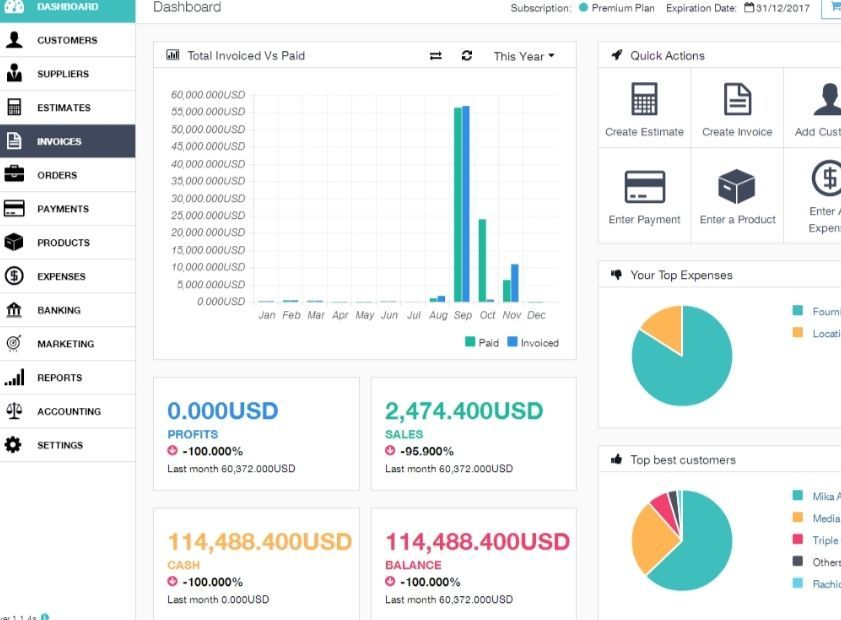Viewport: 841px width, 620px height.
Task: Open the Expiration Date calendar picker
Action: click(749, 8)
